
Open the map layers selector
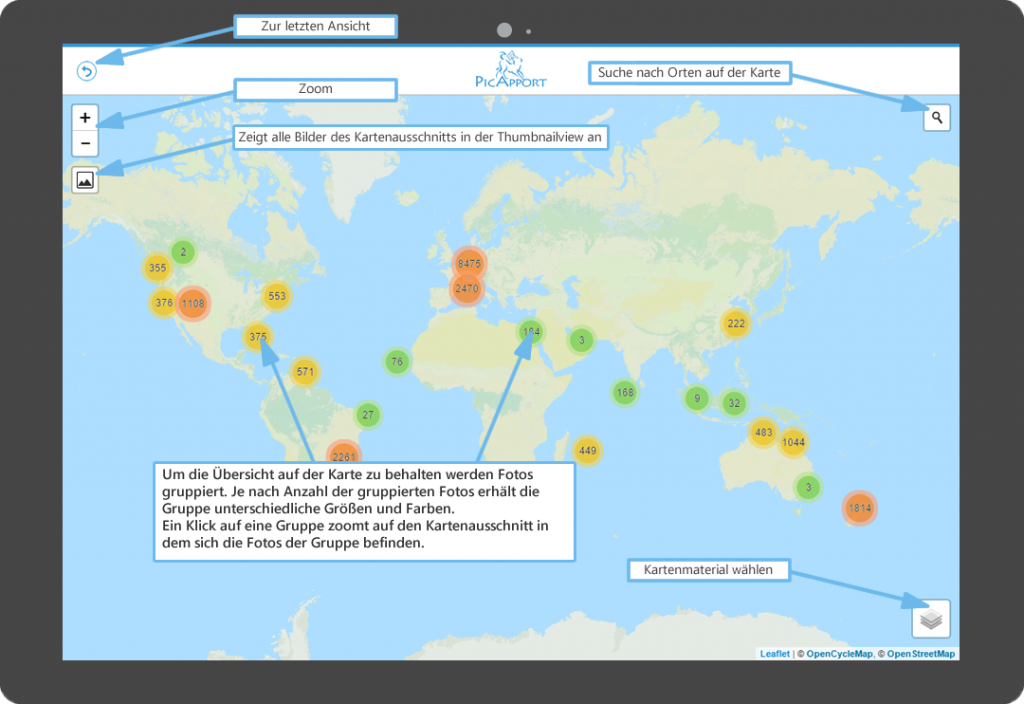pyautogui.click(x=930, y=620)
